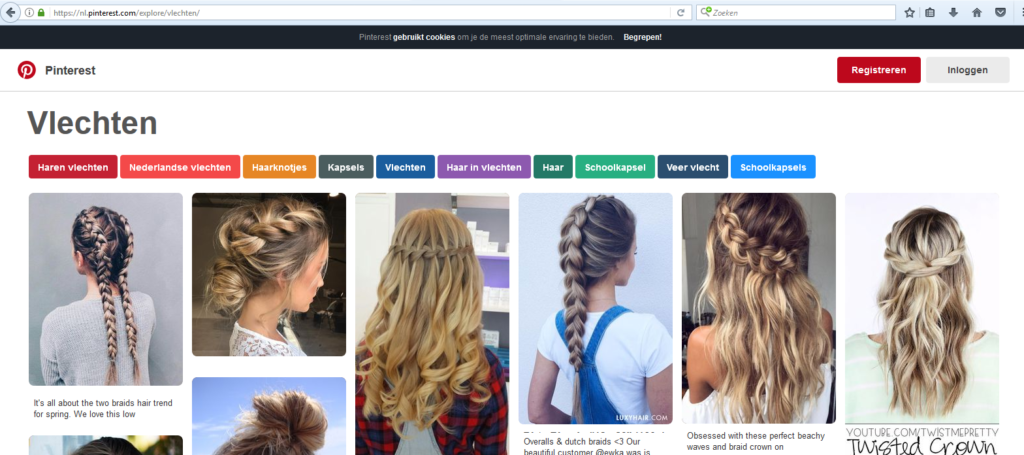
Task: Reload the page with the refresh icon
Action: (680, 12)
